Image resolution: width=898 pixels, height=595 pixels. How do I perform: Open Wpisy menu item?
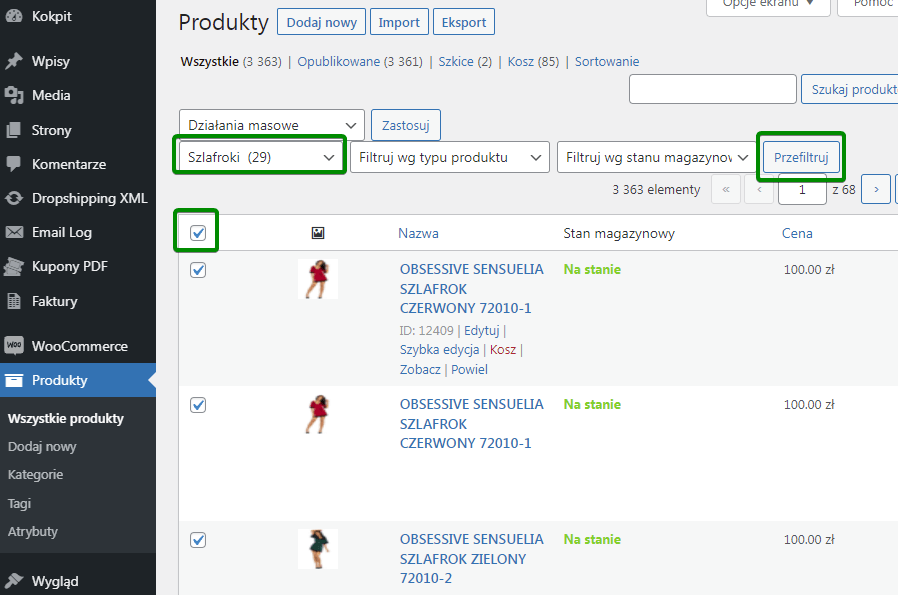click(x=51, y=61)
